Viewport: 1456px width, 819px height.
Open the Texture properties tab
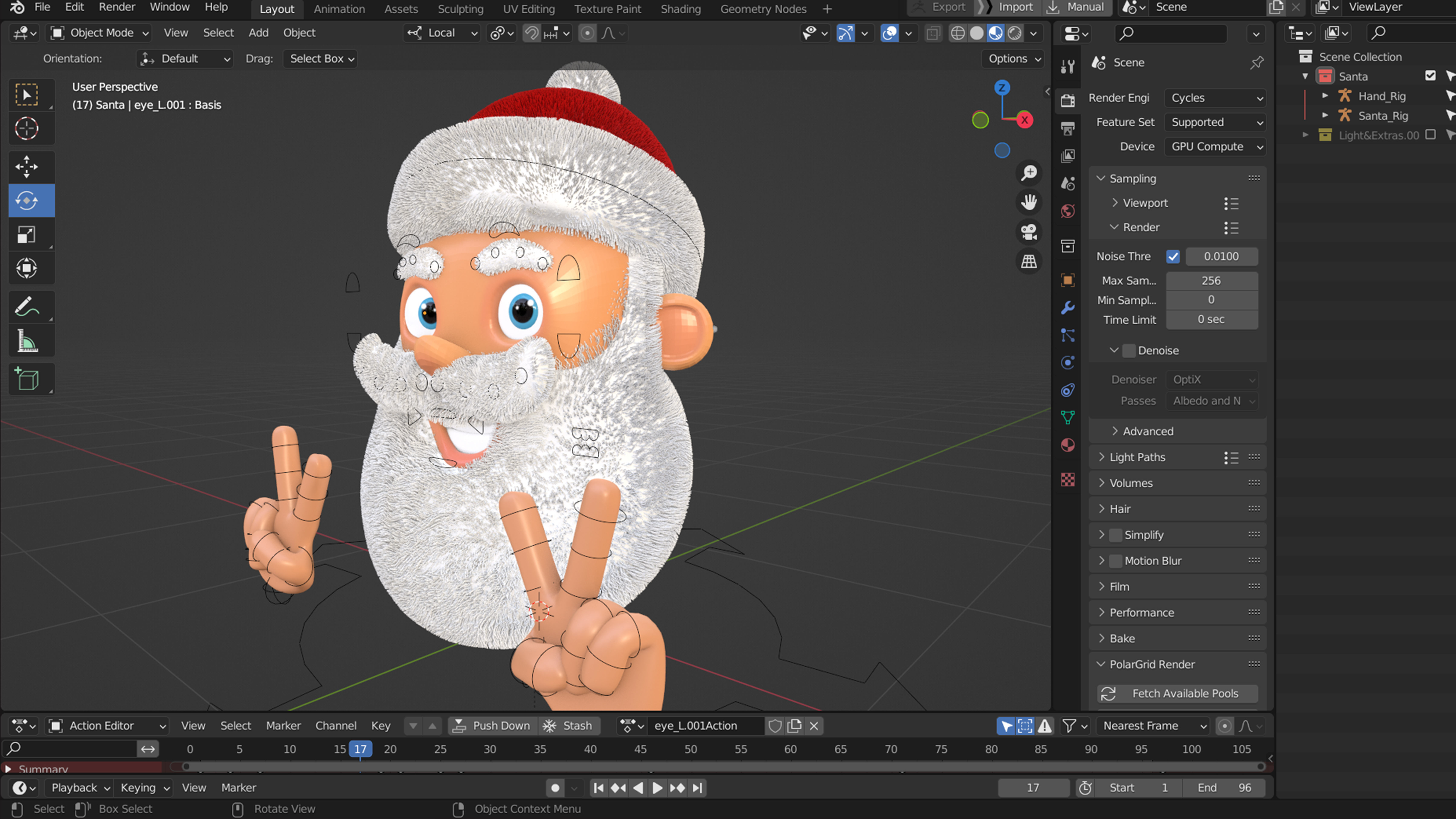1067,480
